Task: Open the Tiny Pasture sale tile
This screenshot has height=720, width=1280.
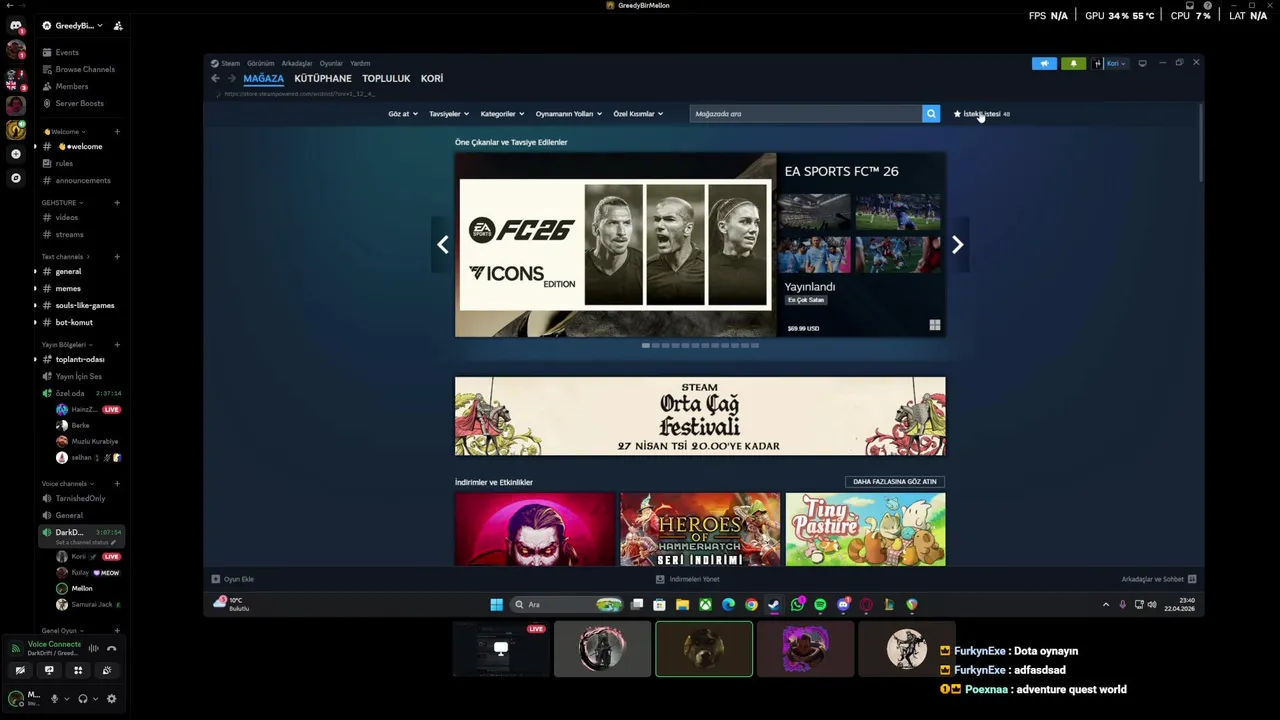Action: pos(865,528)
